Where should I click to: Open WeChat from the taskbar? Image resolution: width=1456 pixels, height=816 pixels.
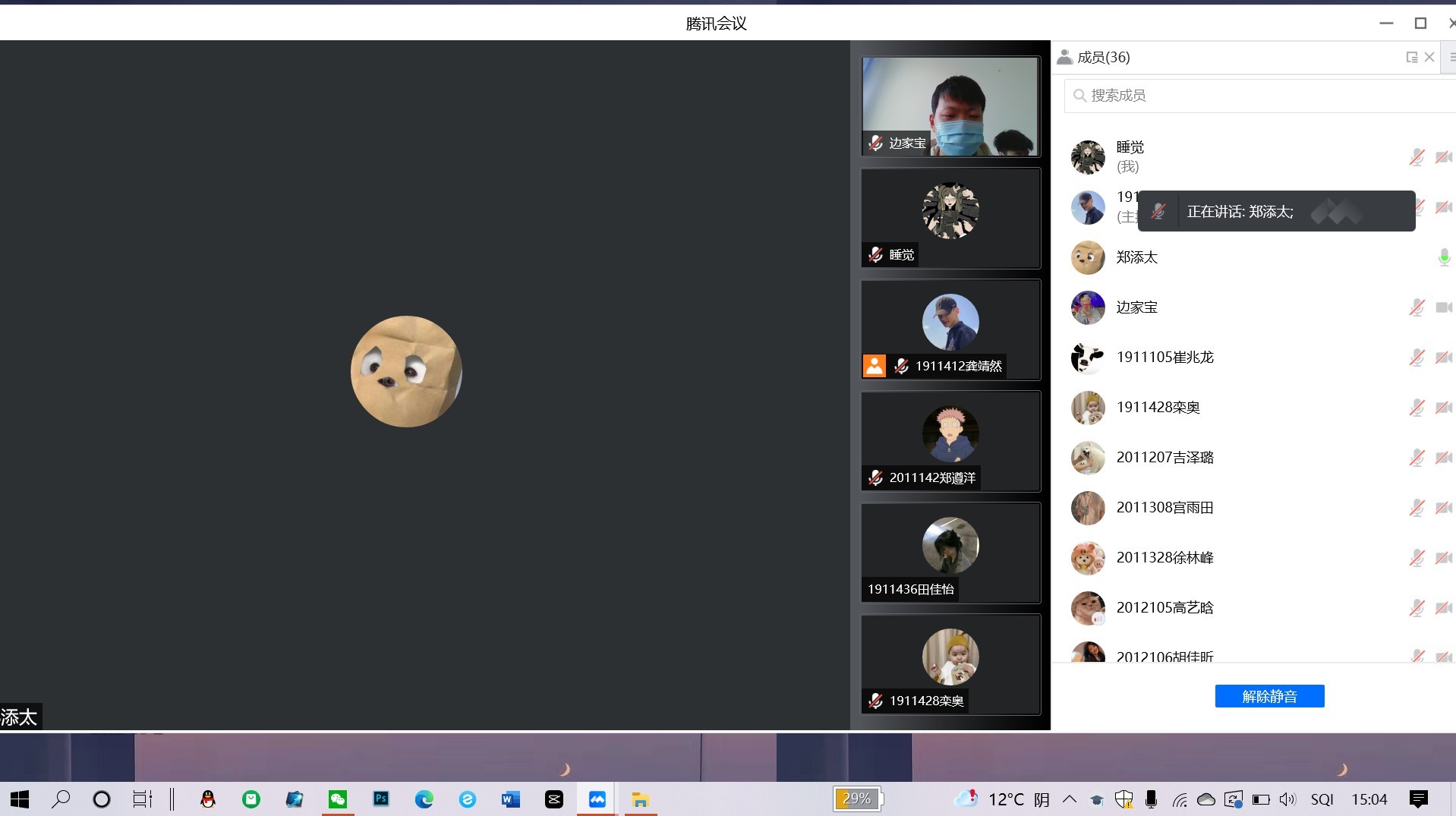coord(338,799)
